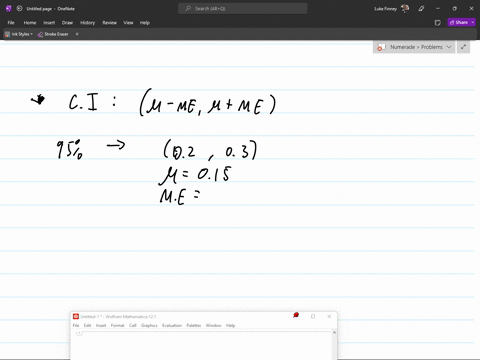Expand the Share dropdown arrow
Image resolution: width=480 pixels, height=360 pixels.
pyautogui.click(x=473, y=22)
